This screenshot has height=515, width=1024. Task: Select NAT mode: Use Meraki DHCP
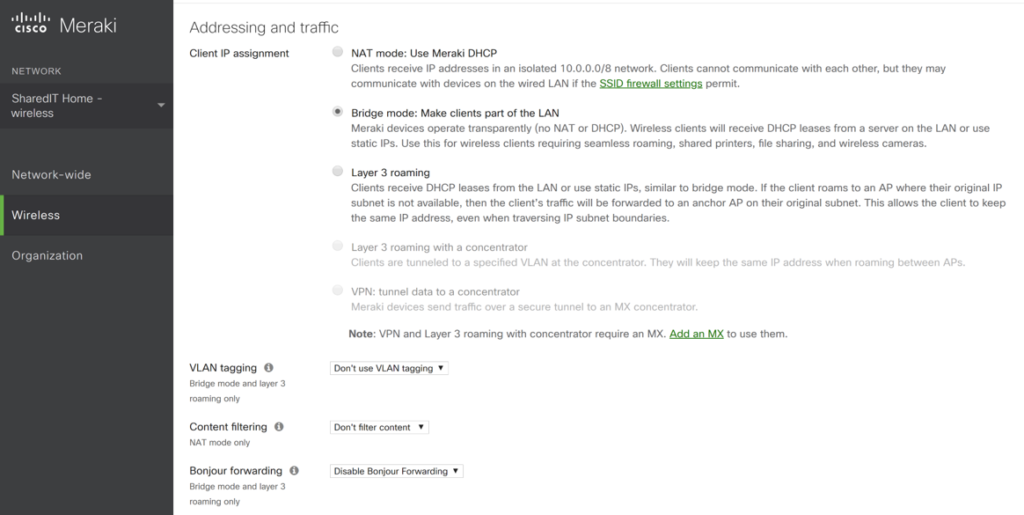[x=337, y=53]
